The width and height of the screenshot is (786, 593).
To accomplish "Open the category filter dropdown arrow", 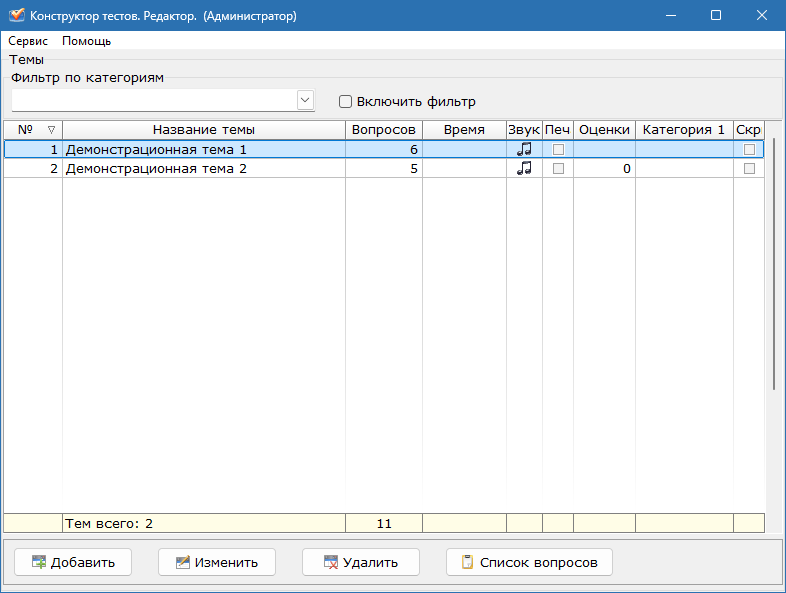I will click(305, 100).
